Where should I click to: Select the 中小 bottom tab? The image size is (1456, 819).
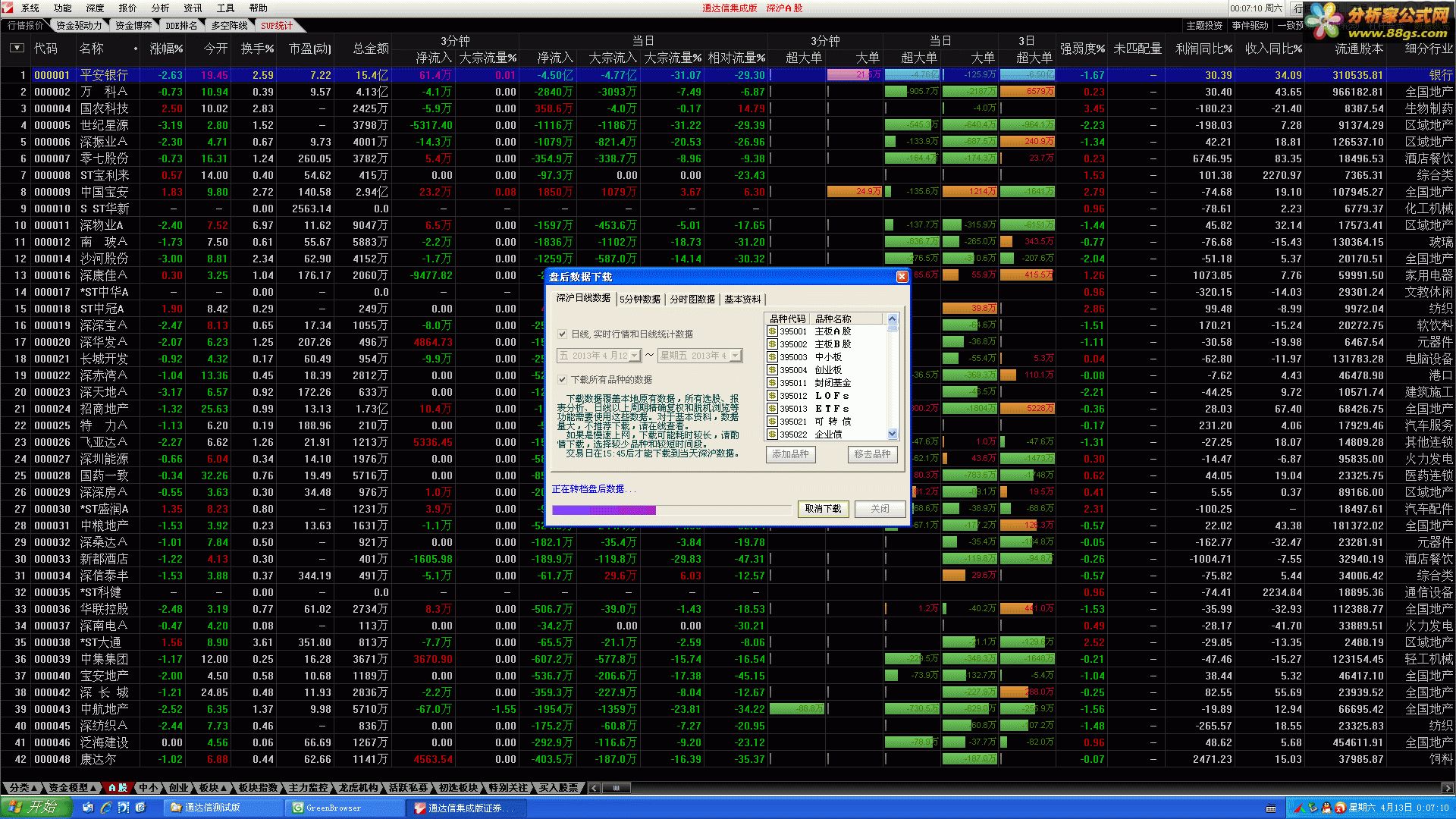149,788
